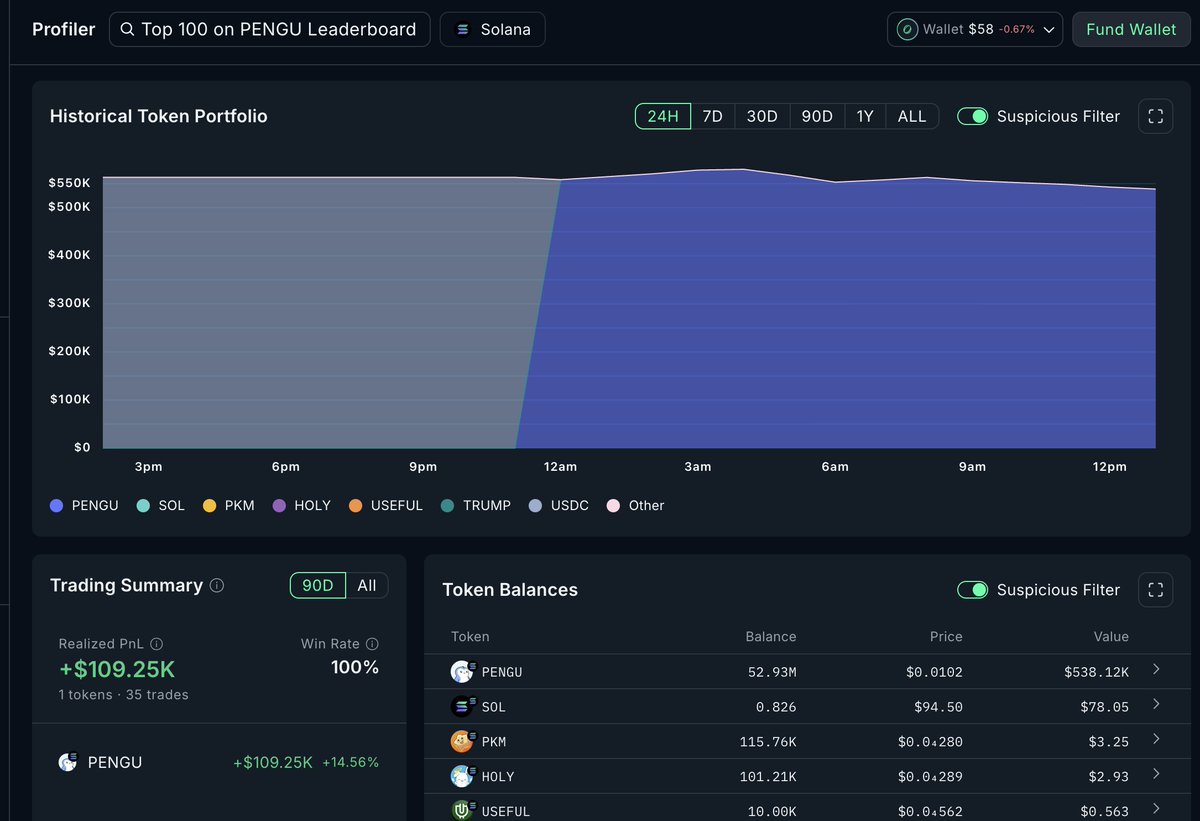1200x821 pixels.
Task: Expand the HOLY row chevron
Action: click(1156, 774)
